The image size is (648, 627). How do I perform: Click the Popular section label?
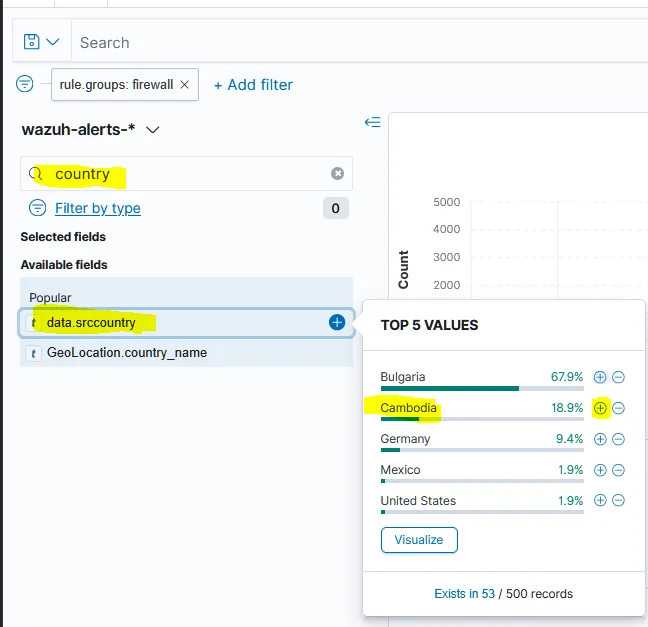coord(50,298)
